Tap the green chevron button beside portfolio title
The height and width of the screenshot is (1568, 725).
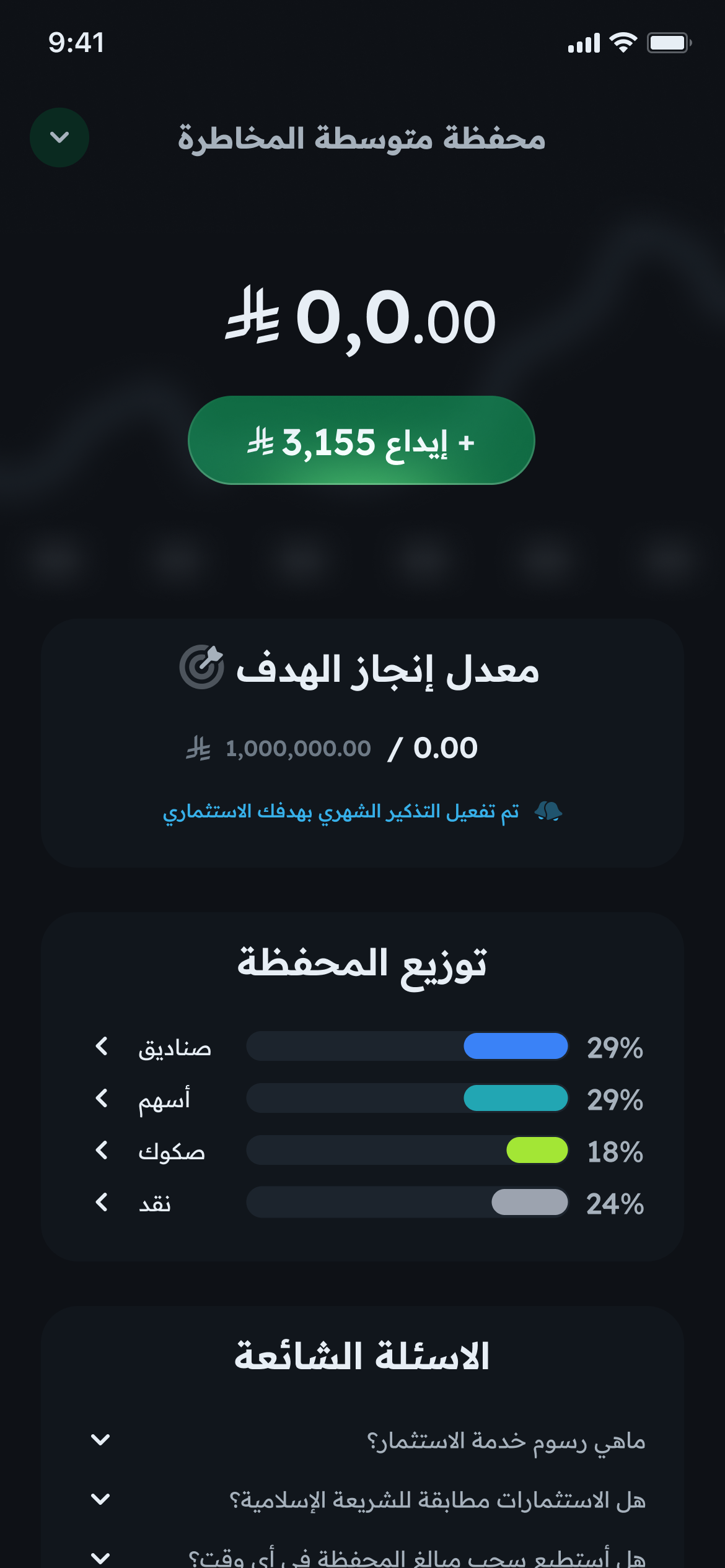click(59, 137)
